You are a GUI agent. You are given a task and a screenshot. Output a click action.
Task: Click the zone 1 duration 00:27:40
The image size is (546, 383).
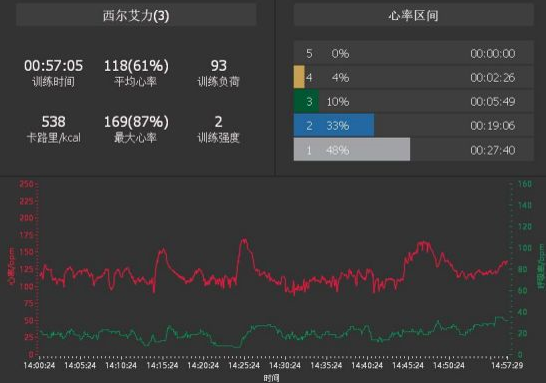point(493,150)
